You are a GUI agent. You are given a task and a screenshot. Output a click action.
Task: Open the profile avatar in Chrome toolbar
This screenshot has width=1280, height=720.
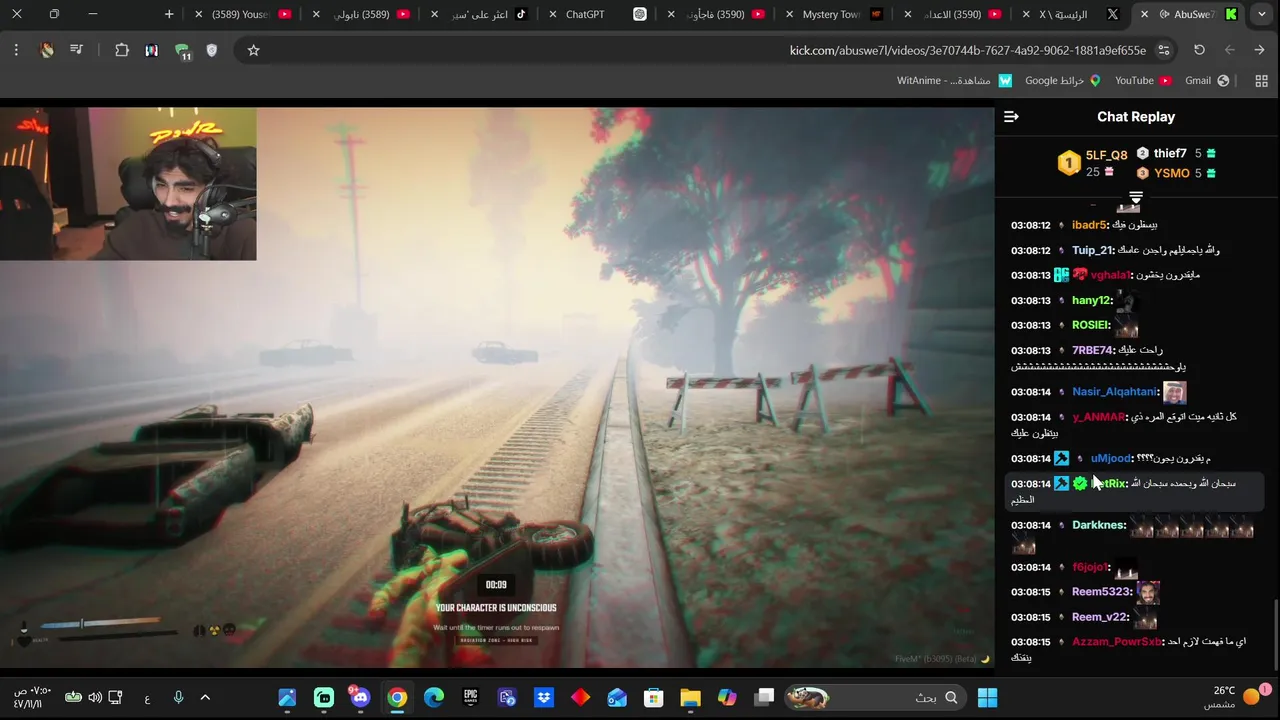click(x=47, y=50)
